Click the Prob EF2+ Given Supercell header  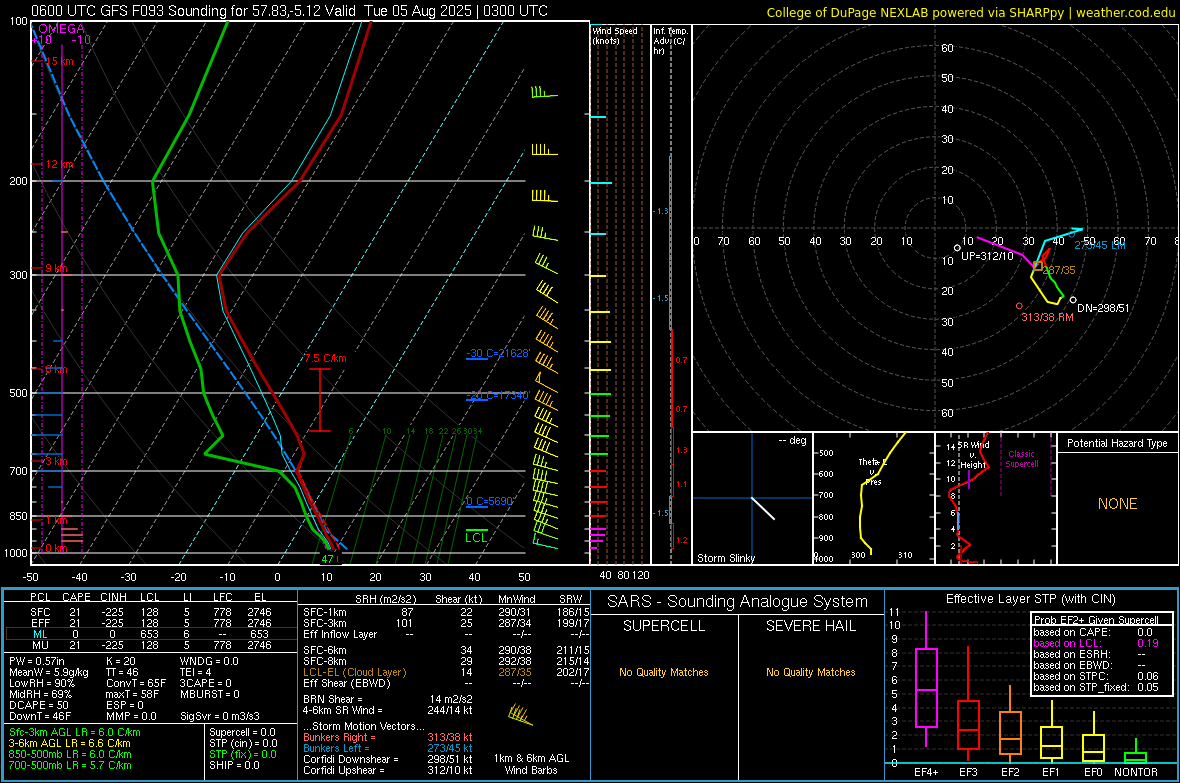(1096, 620)
